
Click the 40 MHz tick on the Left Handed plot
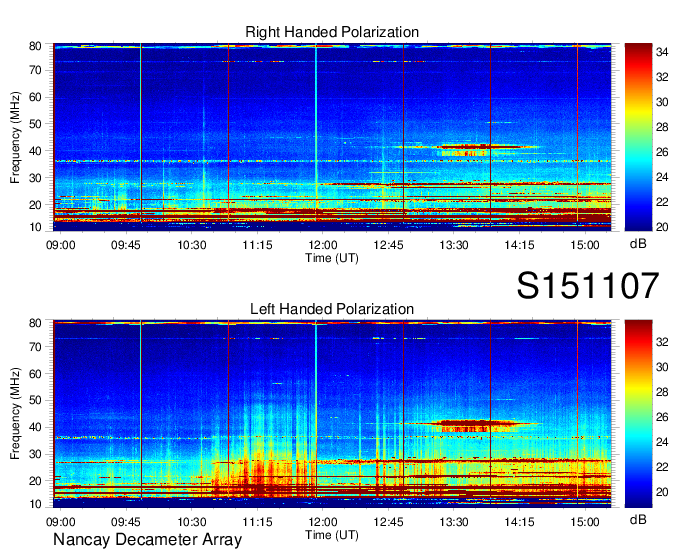click(35, 427)
